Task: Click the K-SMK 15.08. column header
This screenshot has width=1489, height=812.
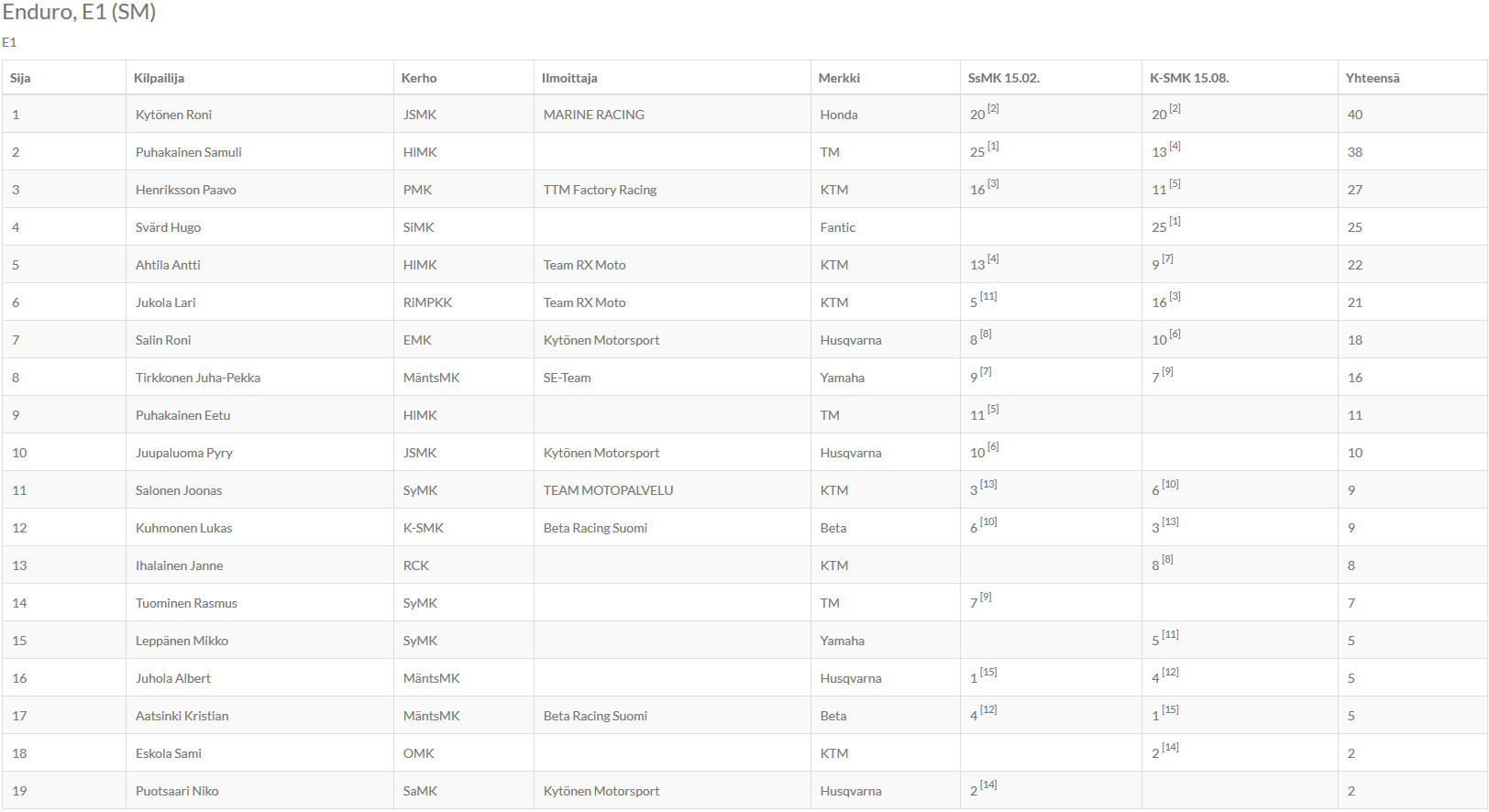Action: [1189, 78]
